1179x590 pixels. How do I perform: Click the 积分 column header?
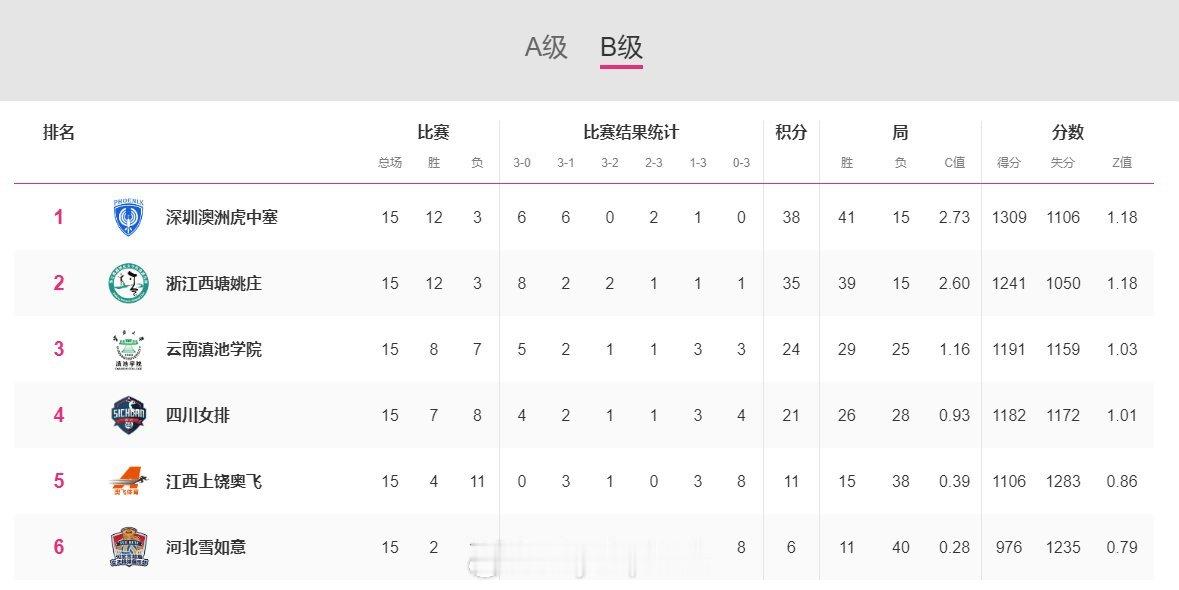point(791,132)
